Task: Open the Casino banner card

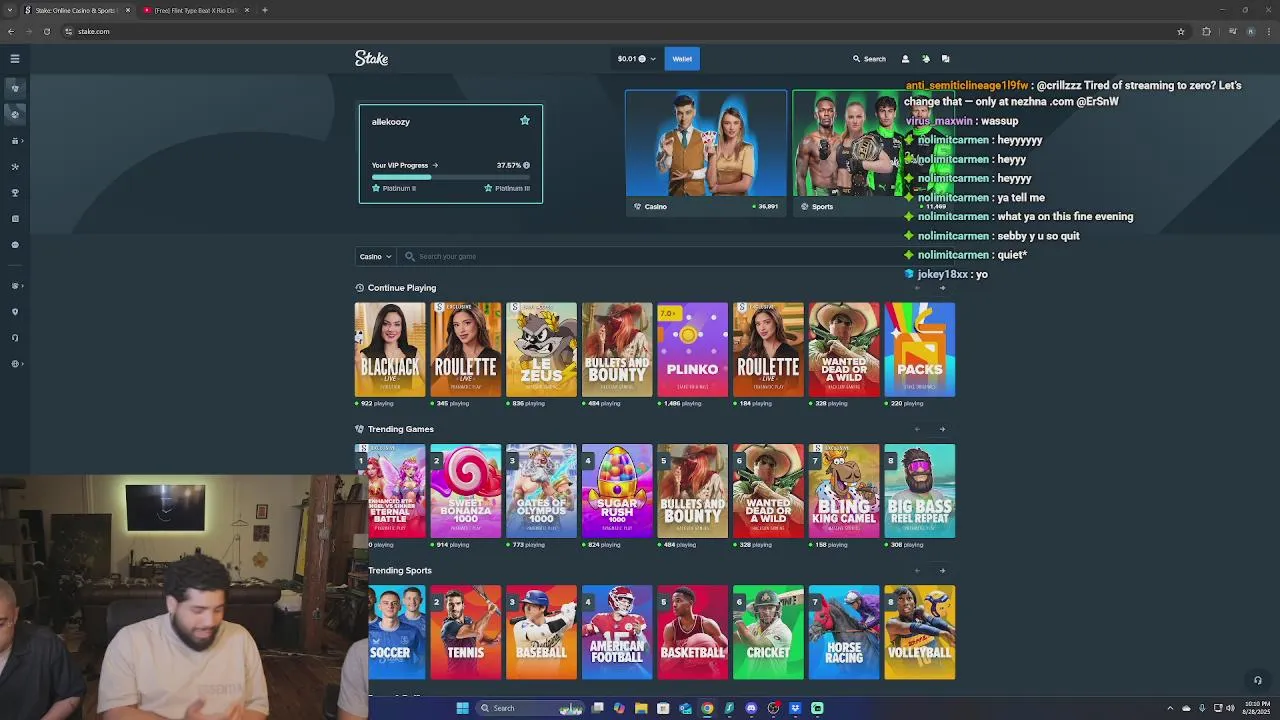Action: (x=706, y=152)
